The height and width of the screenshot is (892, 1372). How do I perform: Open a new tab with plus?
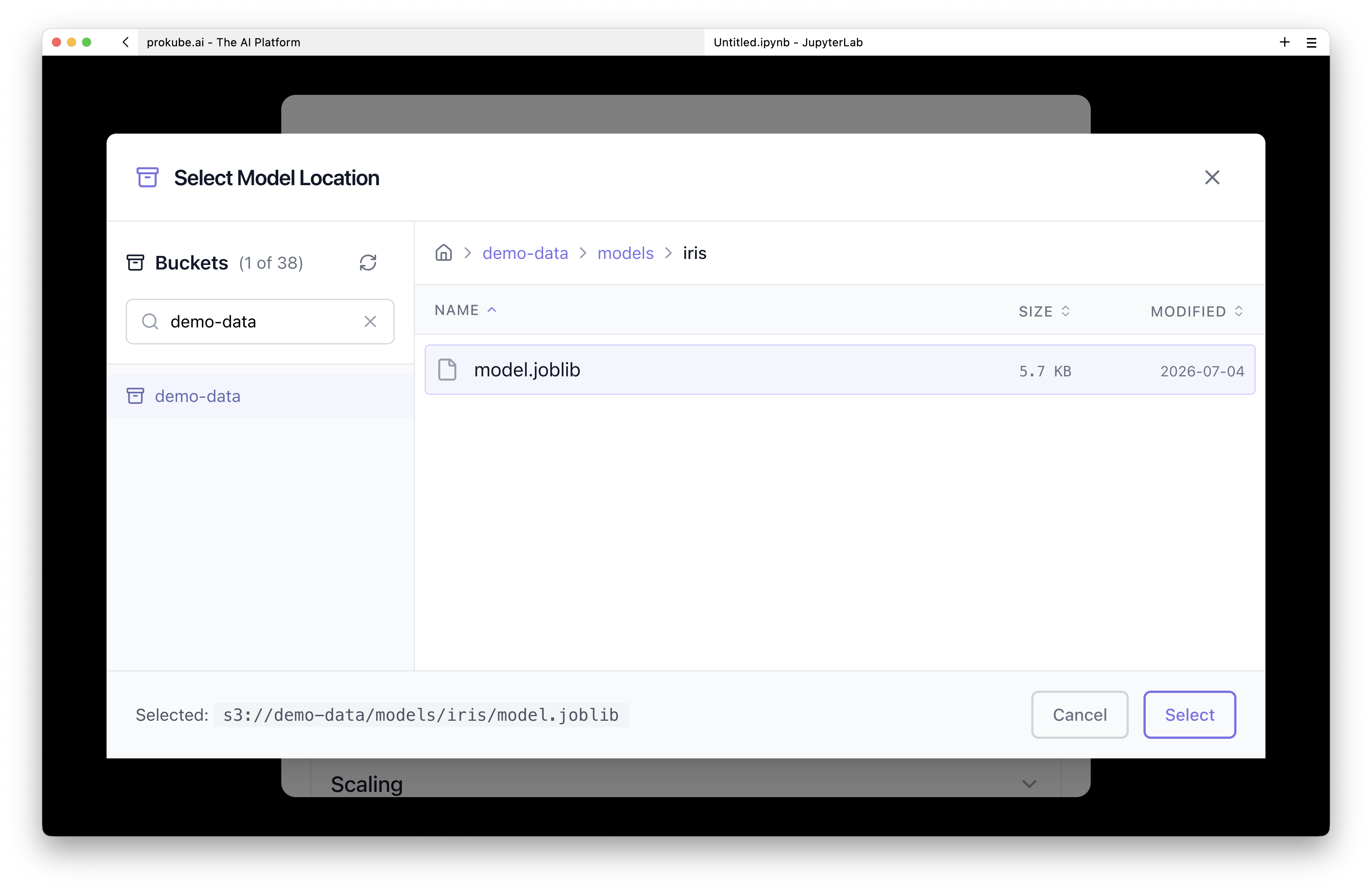pyautogui.click(x=1284, y=42)
